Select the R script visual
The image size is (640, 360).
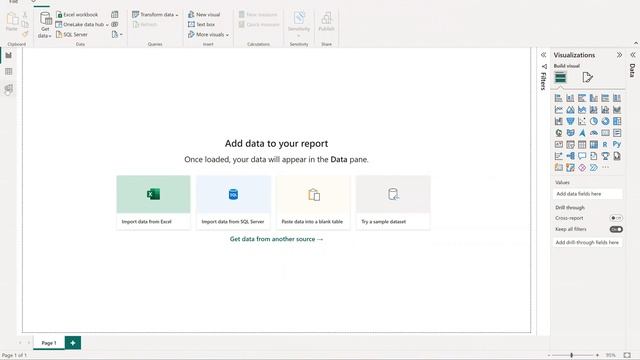605,144
